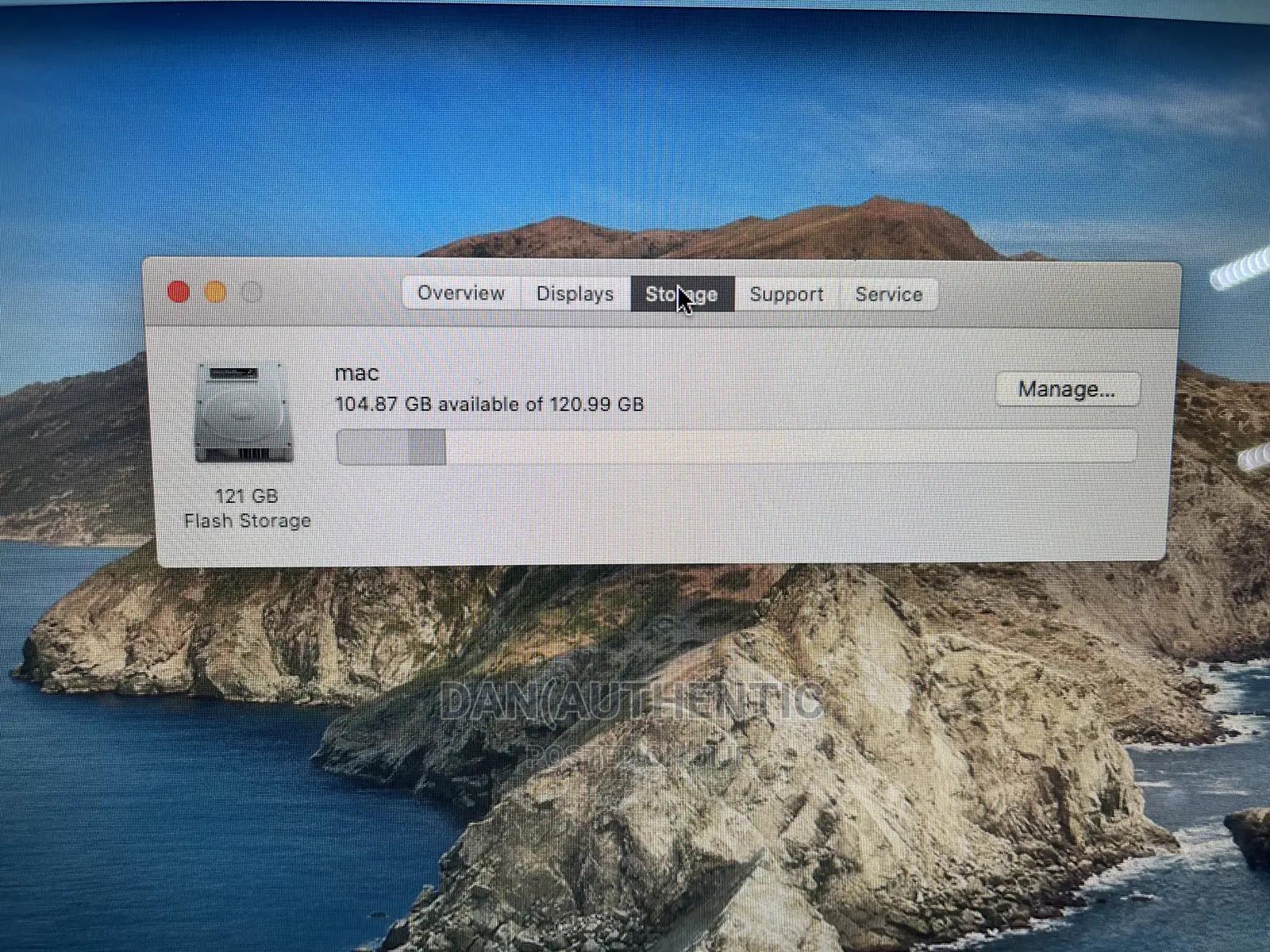Open the Service tab

[x=889, y=294]
